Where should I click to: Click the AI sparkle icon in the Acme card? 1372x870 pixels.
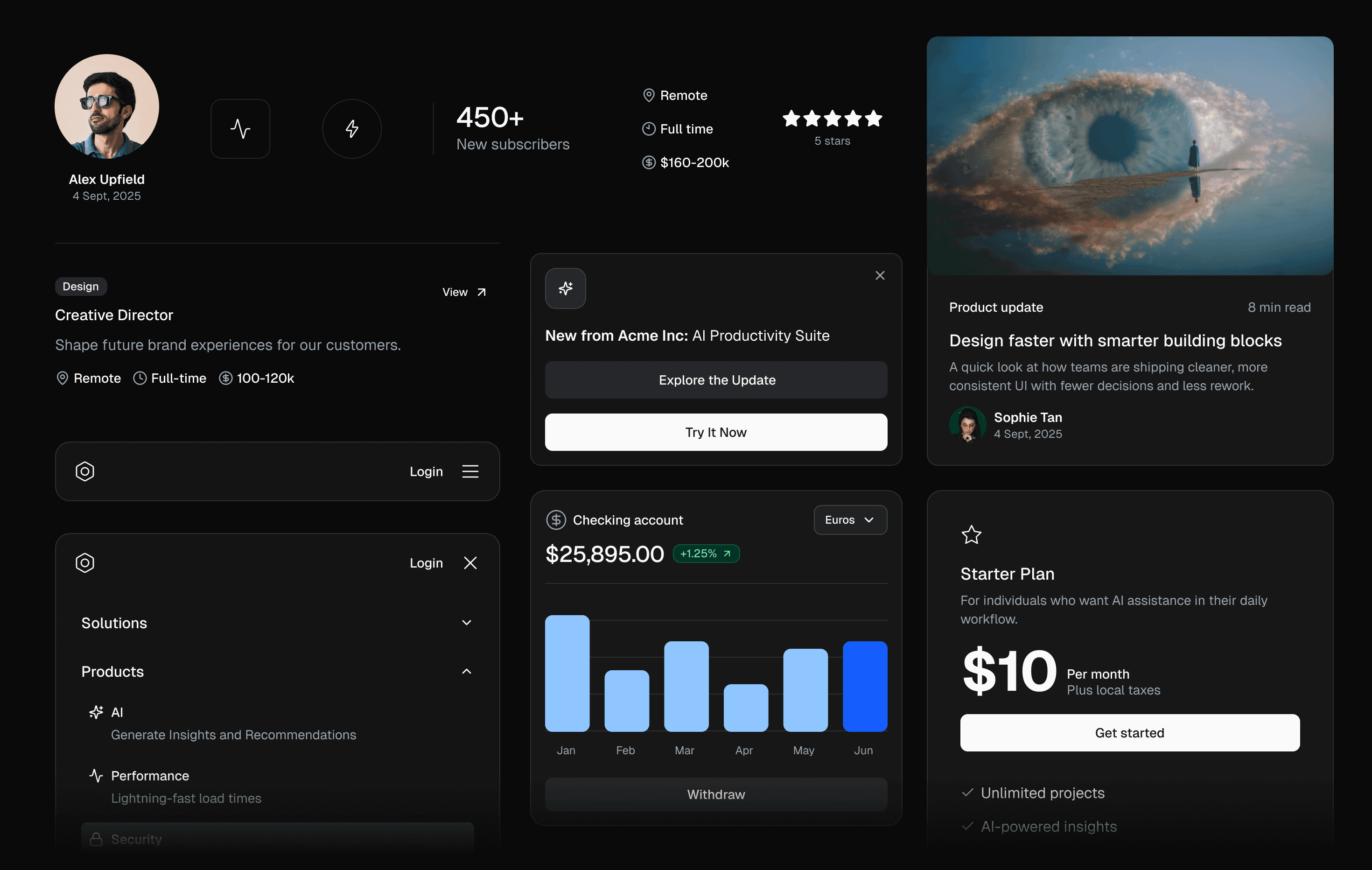565,288
